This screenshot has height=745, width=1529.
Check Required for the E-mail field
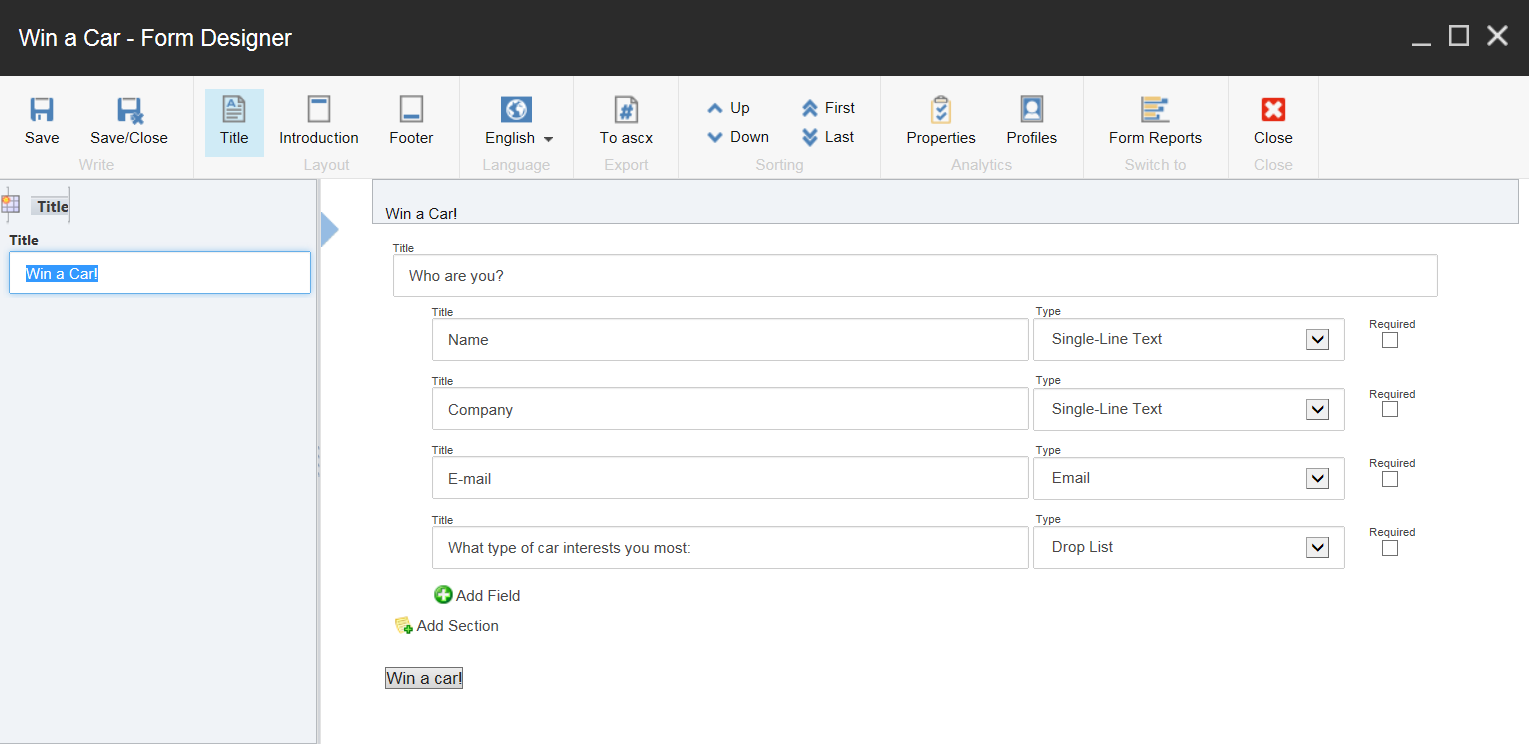1390,479
